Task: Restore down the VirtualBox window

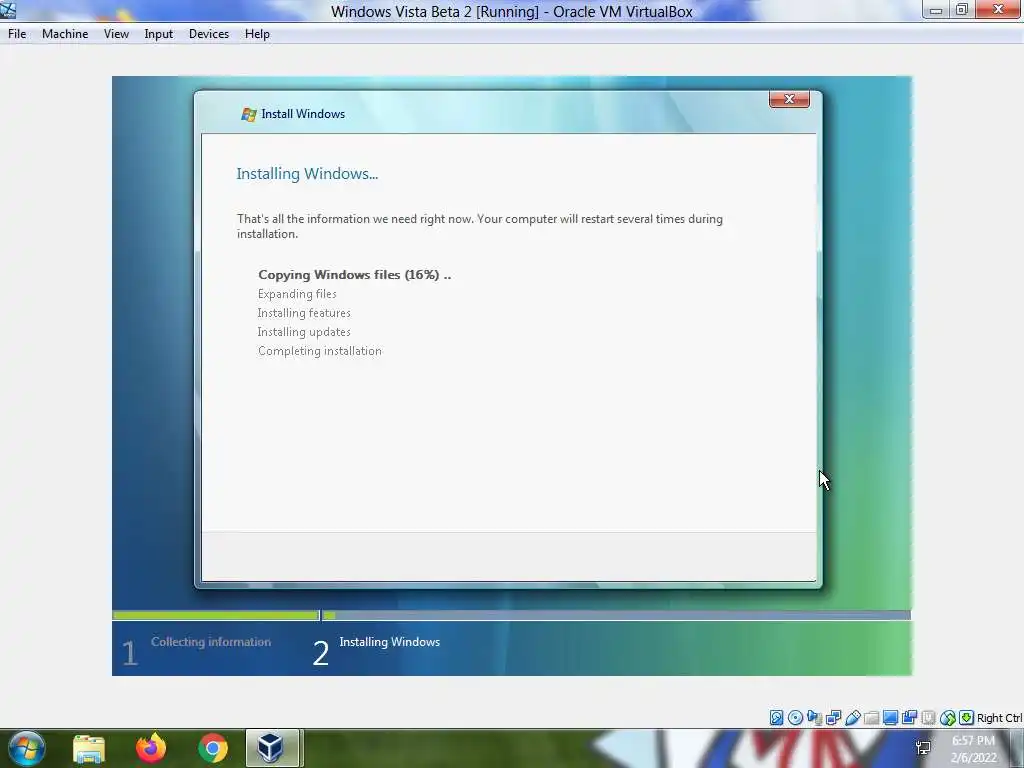Action: click(962, 10)
